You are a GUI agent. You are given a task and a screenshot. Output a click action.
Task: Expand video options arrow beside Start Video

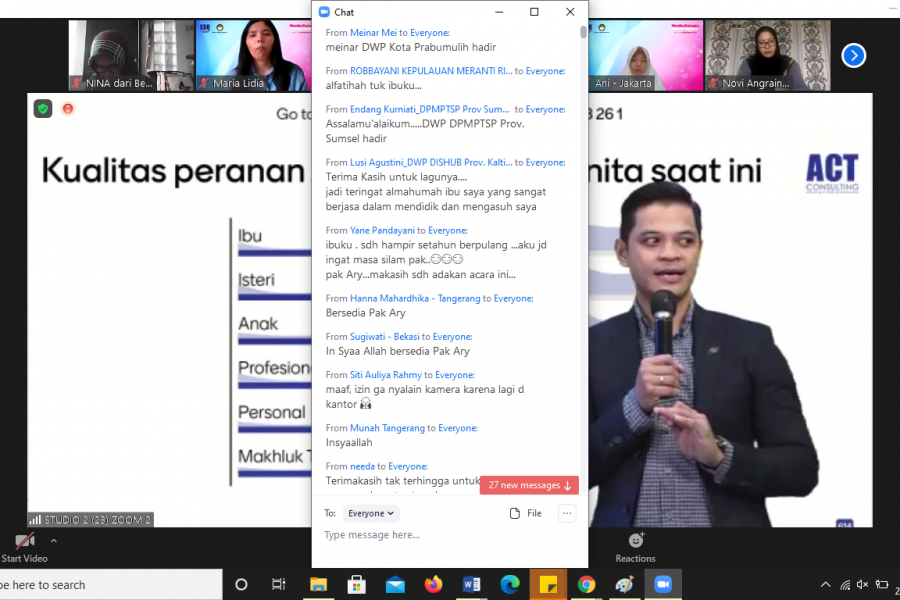pos(54,541)
